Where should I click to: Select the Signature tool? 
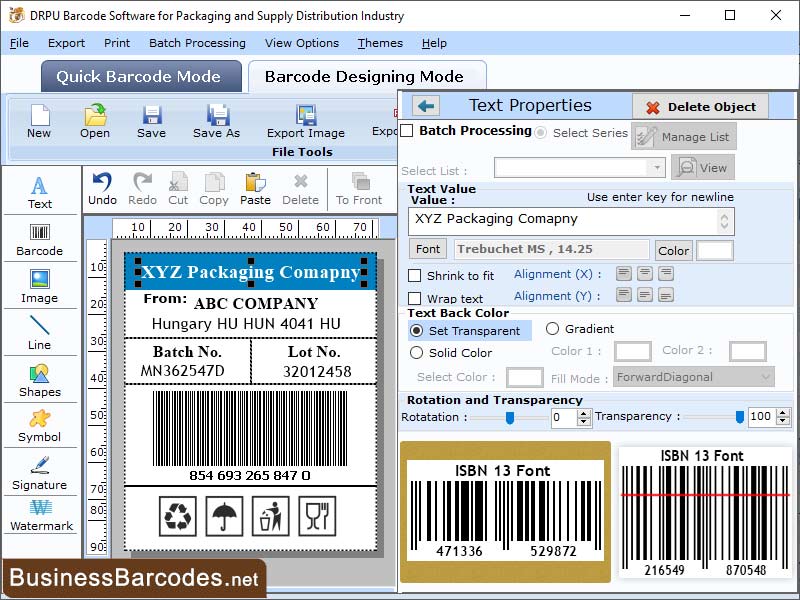click(40, 472)
